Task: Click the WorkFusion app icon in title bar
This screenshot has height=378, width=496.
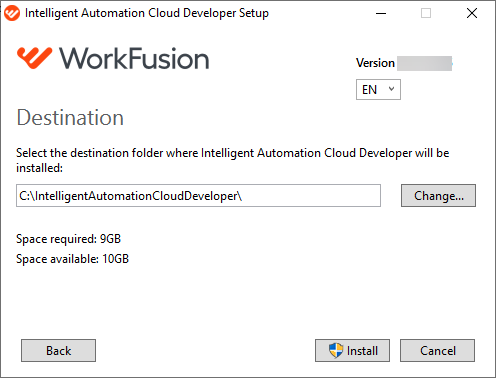Action: click(x=12, y=13)
